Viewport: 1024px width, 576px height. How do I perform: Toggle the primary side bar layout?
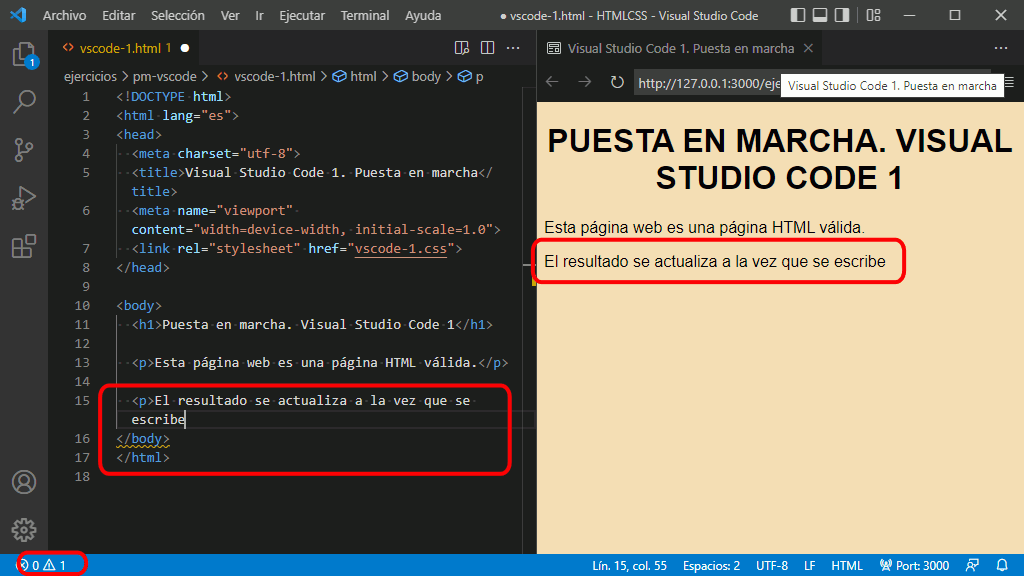pyautogui.click(x=797, y=15)
